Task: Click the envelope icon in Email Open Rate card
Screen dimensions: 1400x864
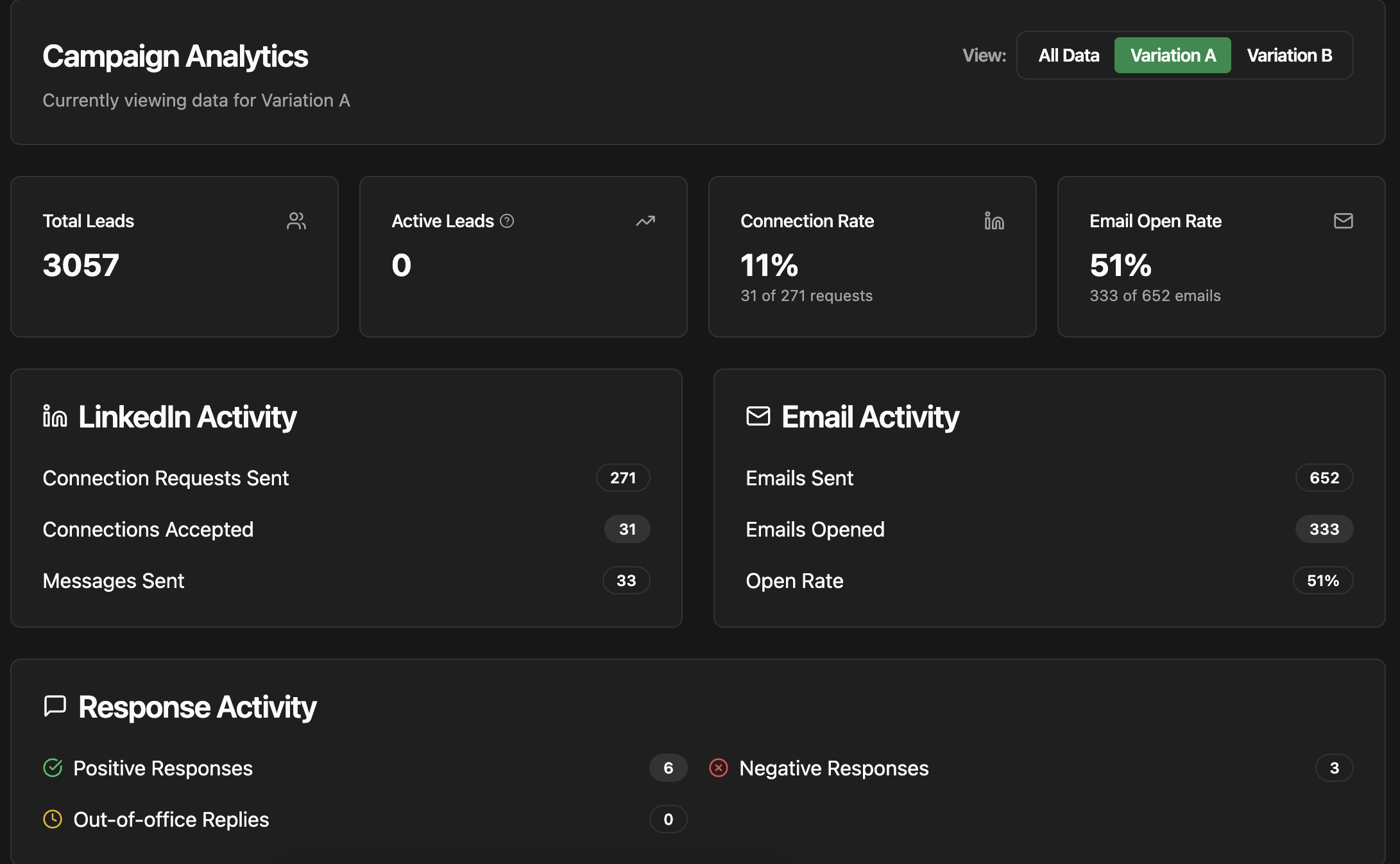Action: [x=1343, y=221]
